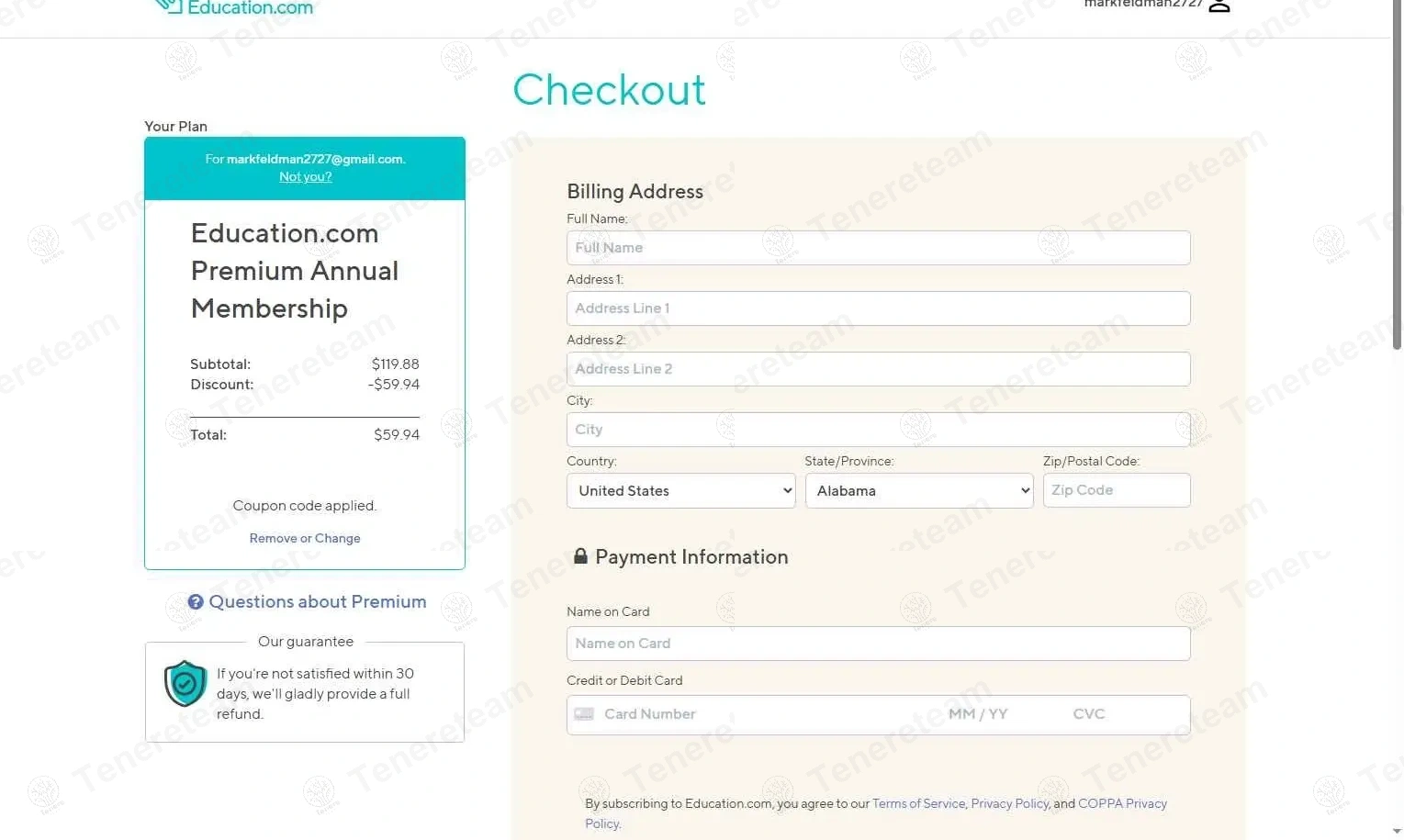Click the Name on Card field
1404x840 pixels.
click(x=878, y=644)
